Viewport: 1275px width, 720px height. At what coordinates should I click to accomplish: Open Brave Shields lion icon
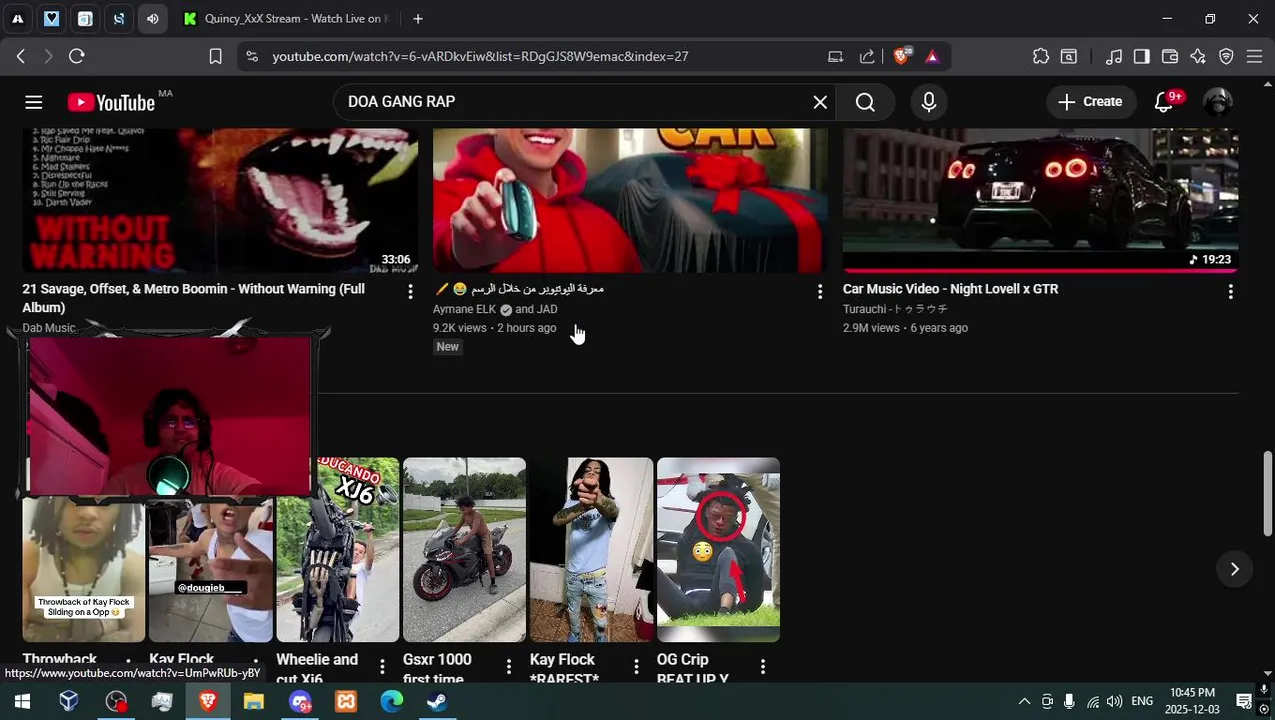(x=902, y=56)
